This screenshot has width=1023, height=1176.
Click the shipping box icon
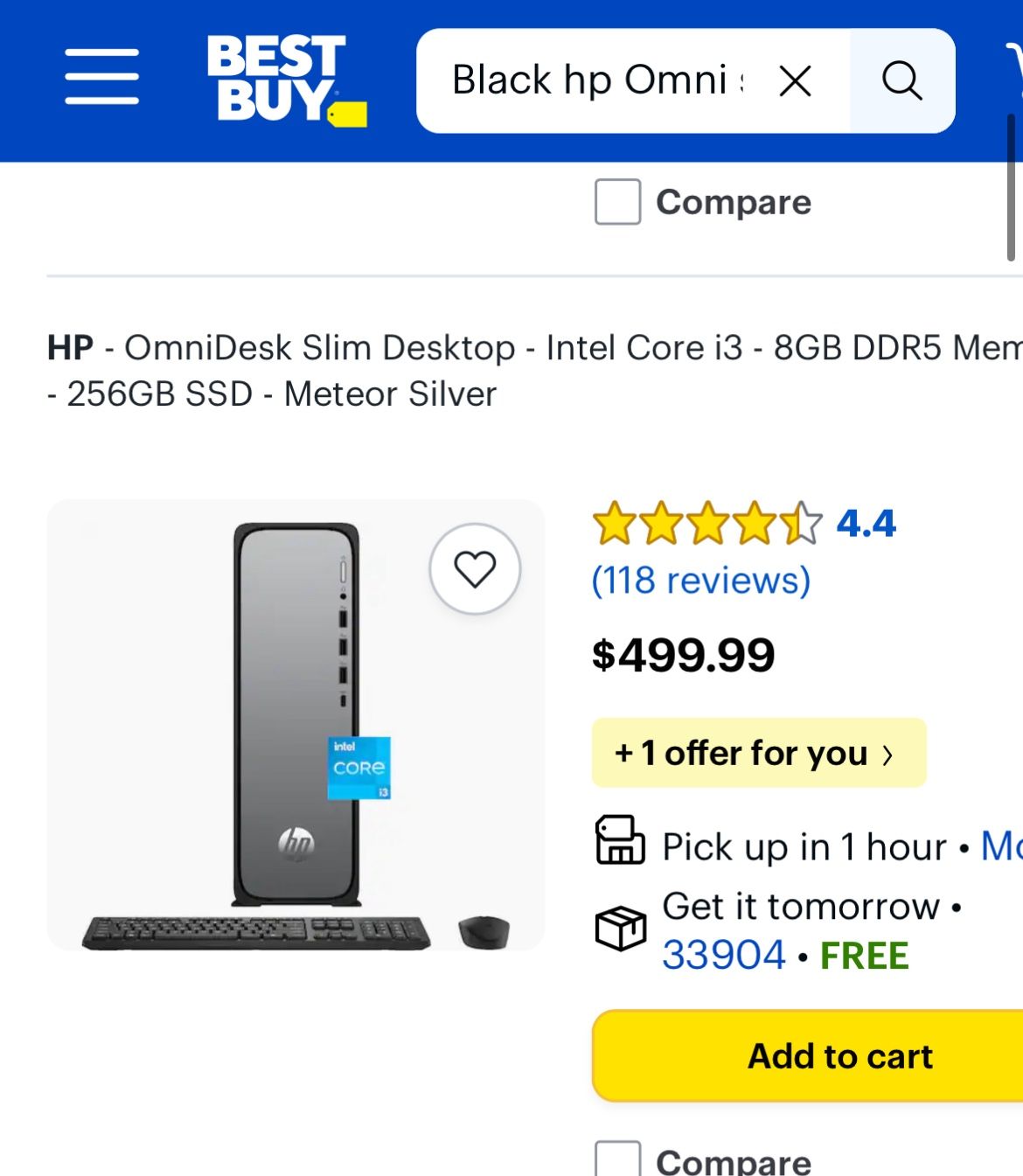pos(620,929)
